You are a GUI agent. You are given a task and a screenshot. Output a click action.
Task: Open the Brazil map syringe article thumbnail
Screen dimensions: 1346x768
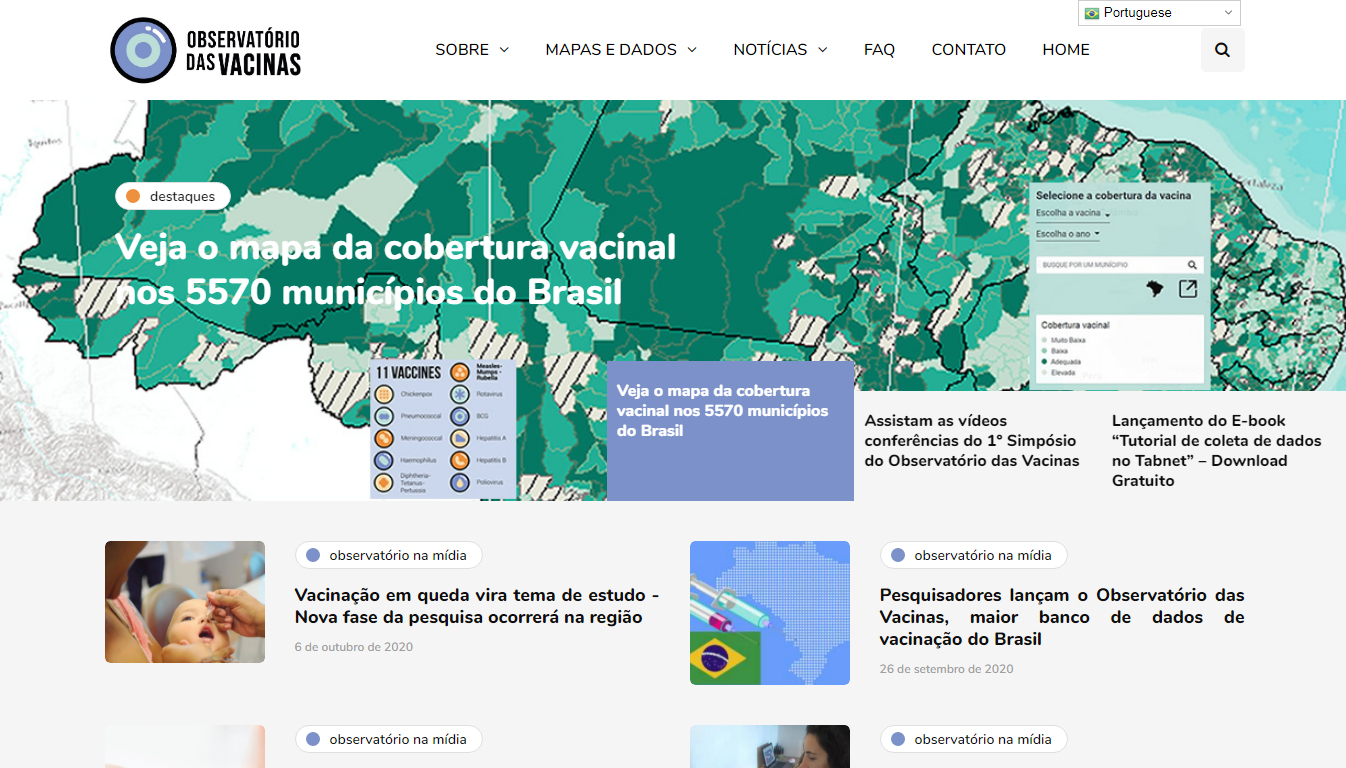(x=770, y=613)
